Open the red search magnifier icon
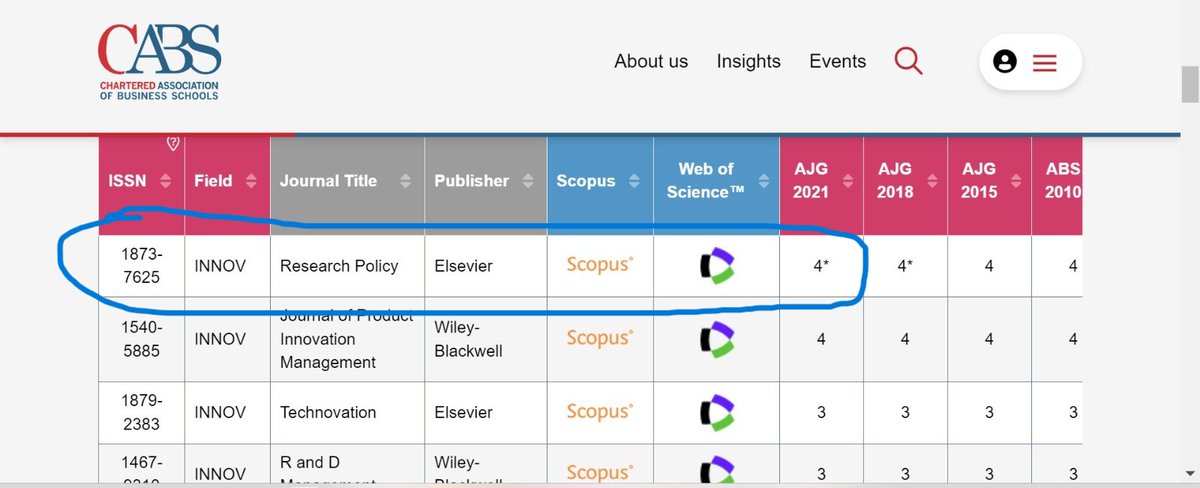The image size is (1200, 488). 908,61
